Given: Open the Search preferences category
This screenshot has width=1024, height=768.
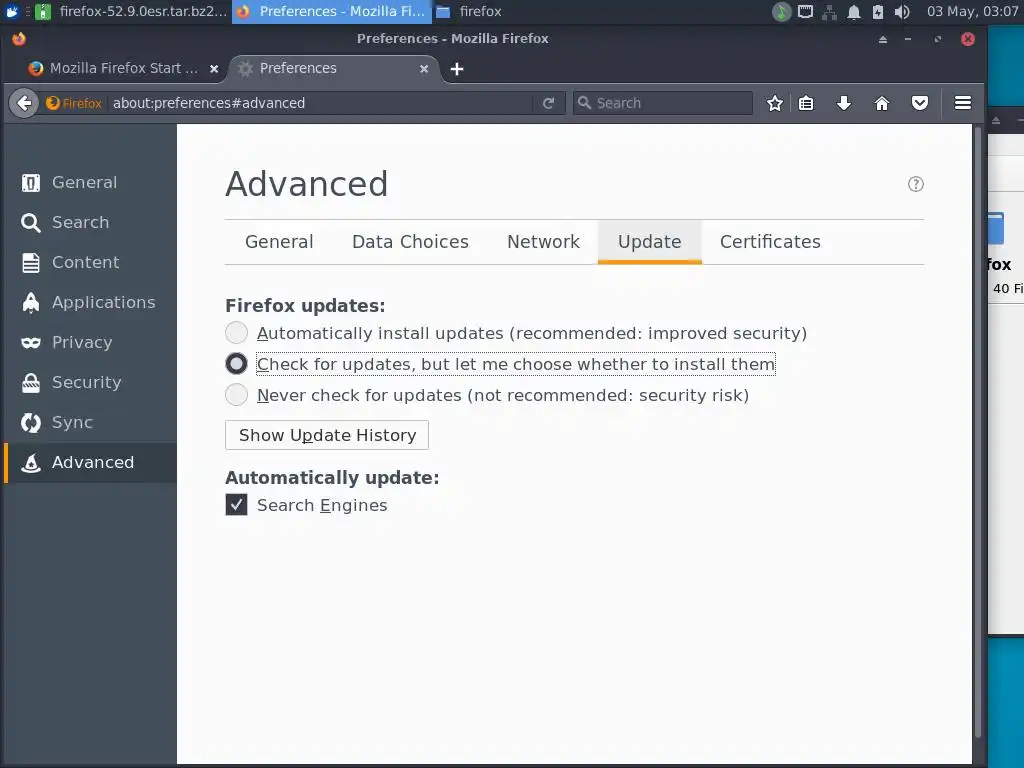Looking at the screenshot, I should tap(90, 223).
